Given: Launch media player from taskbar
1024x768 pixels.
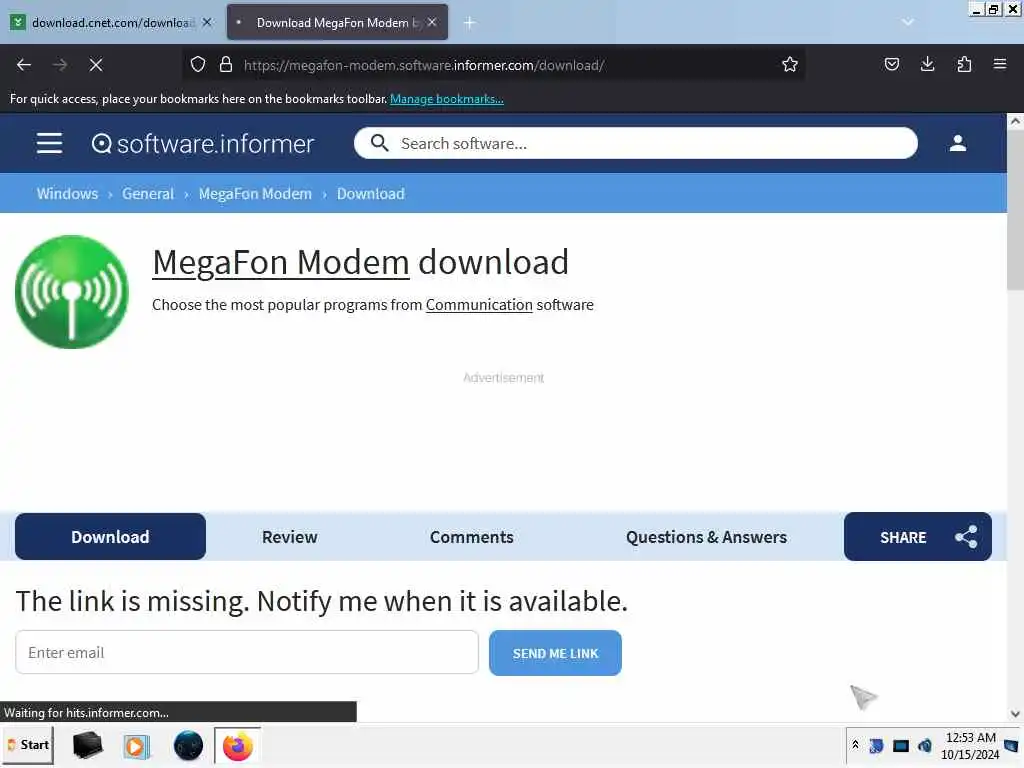Looking at the screenshot, I should (136, 746).
